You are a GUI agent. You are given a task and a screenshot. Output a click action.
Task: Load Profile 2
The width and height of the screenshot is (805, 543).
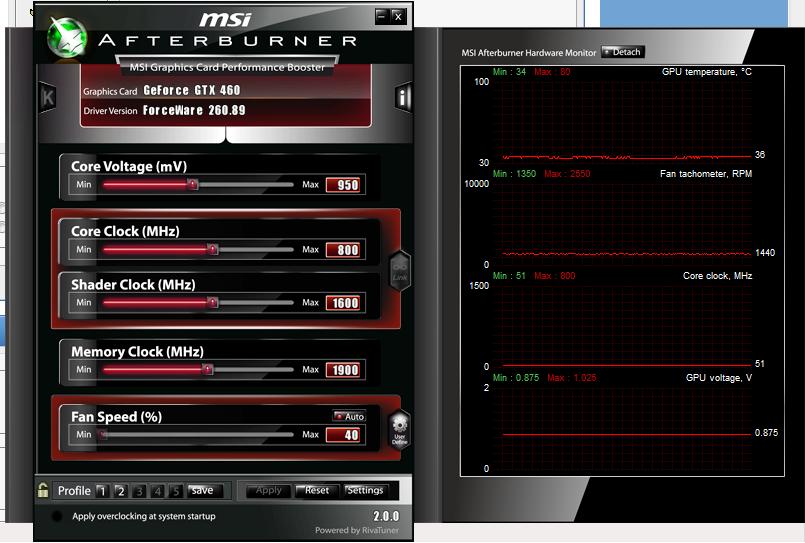[x=121, y=491]
